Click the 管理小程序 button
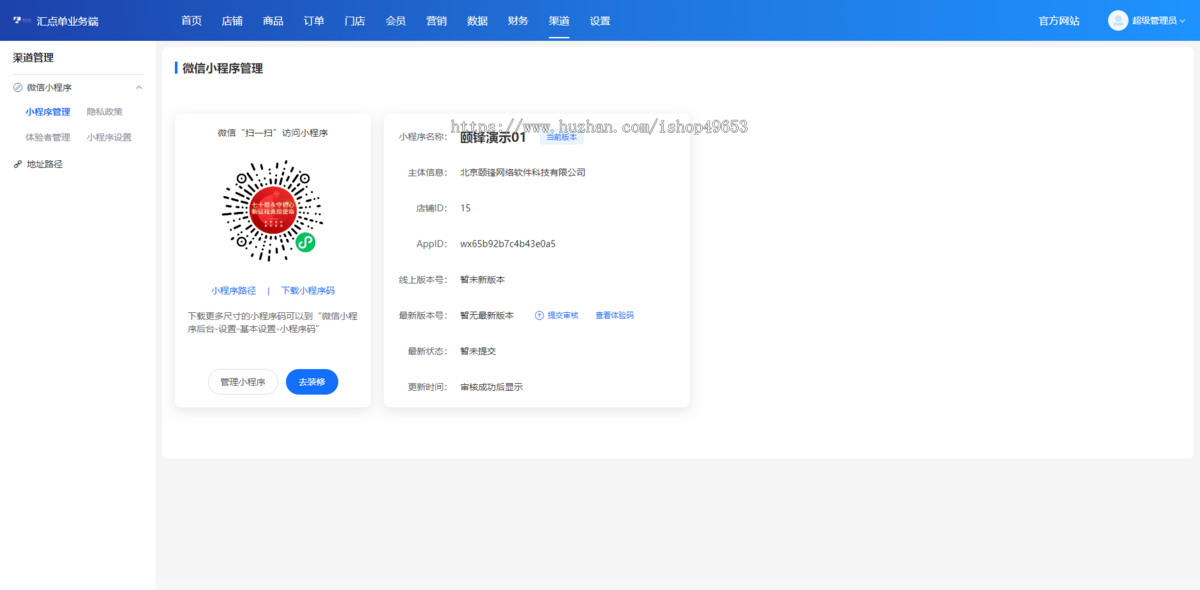 [x=243, y=382]
